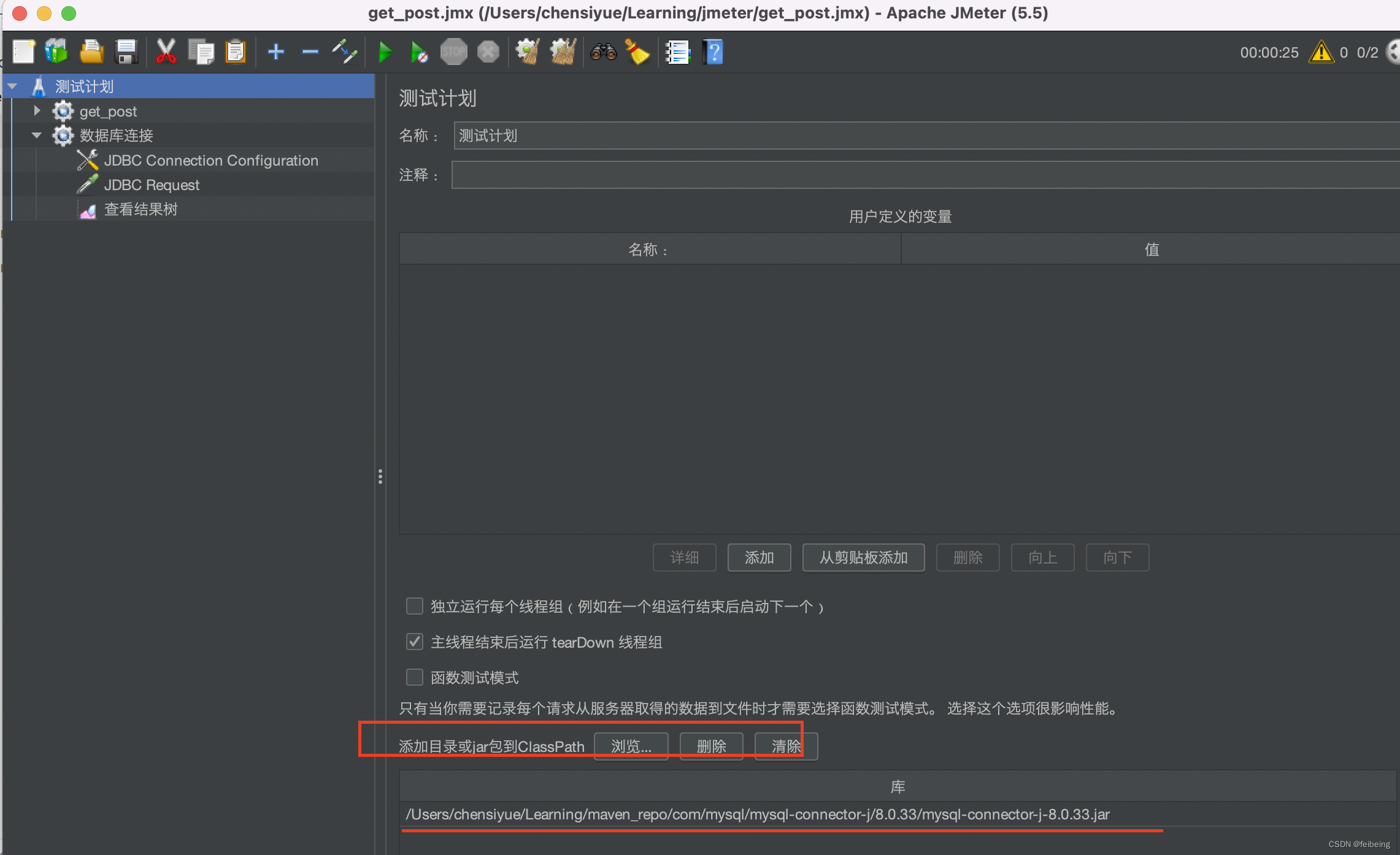1400x855 pixels.
Task: Click 名称 column header in variables table
Action: pos(650,249)
